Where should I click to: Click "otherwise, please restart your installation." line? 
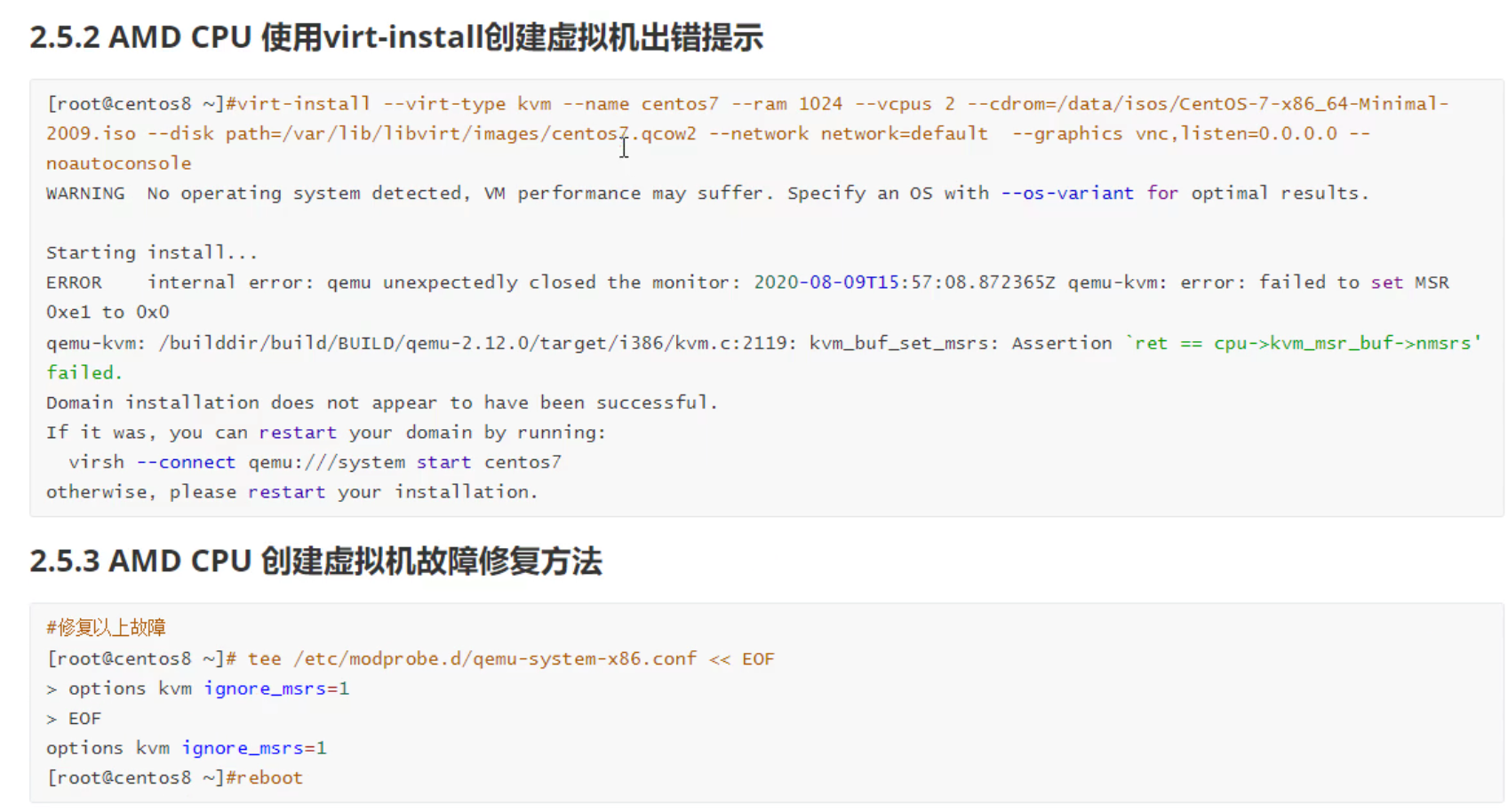pos(291,492)
